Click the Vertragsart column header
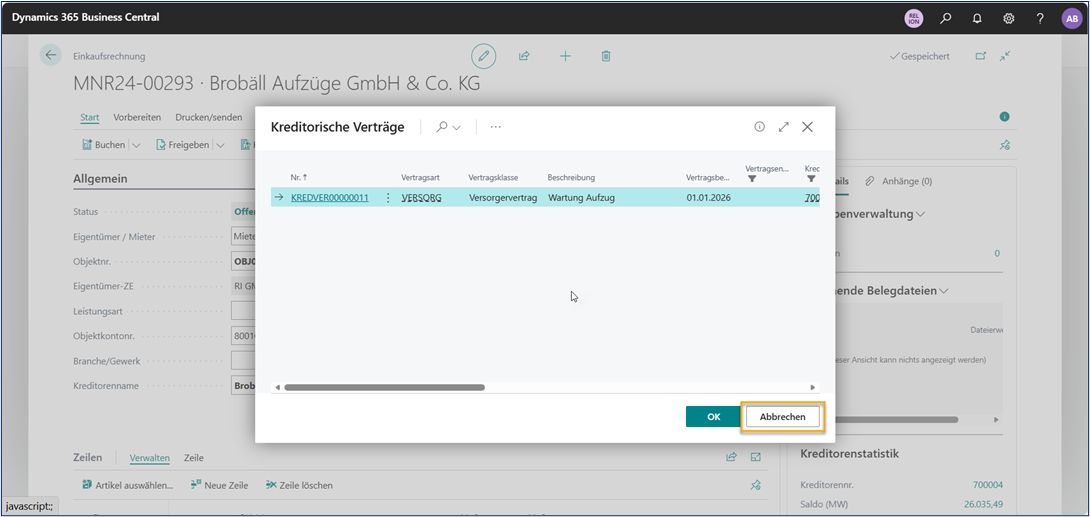The image size is (1090, 517). [420, 178]
